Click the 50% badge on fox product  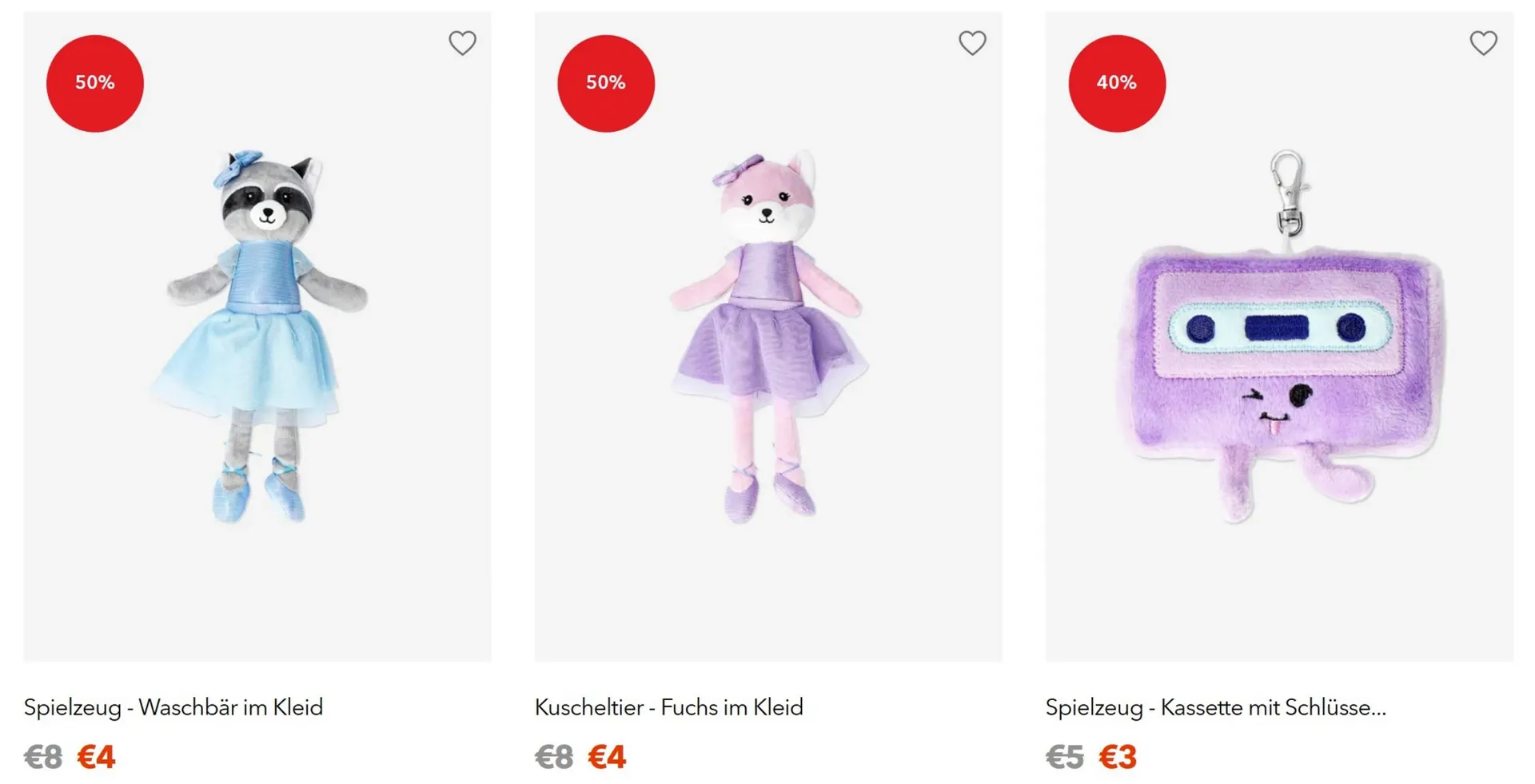coord(606,83)
